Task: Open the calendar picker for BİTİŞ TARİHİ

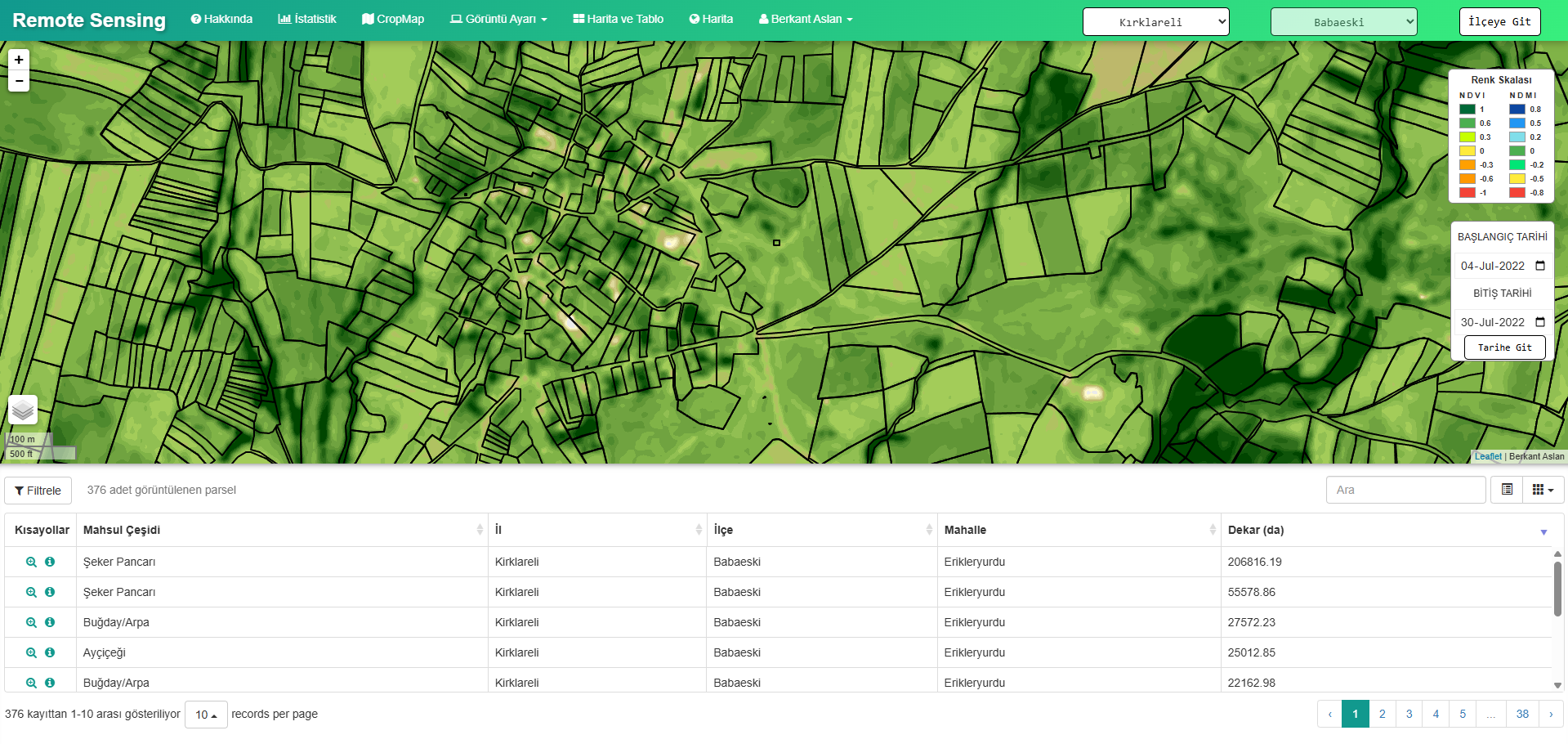Action: (1539, 322)
